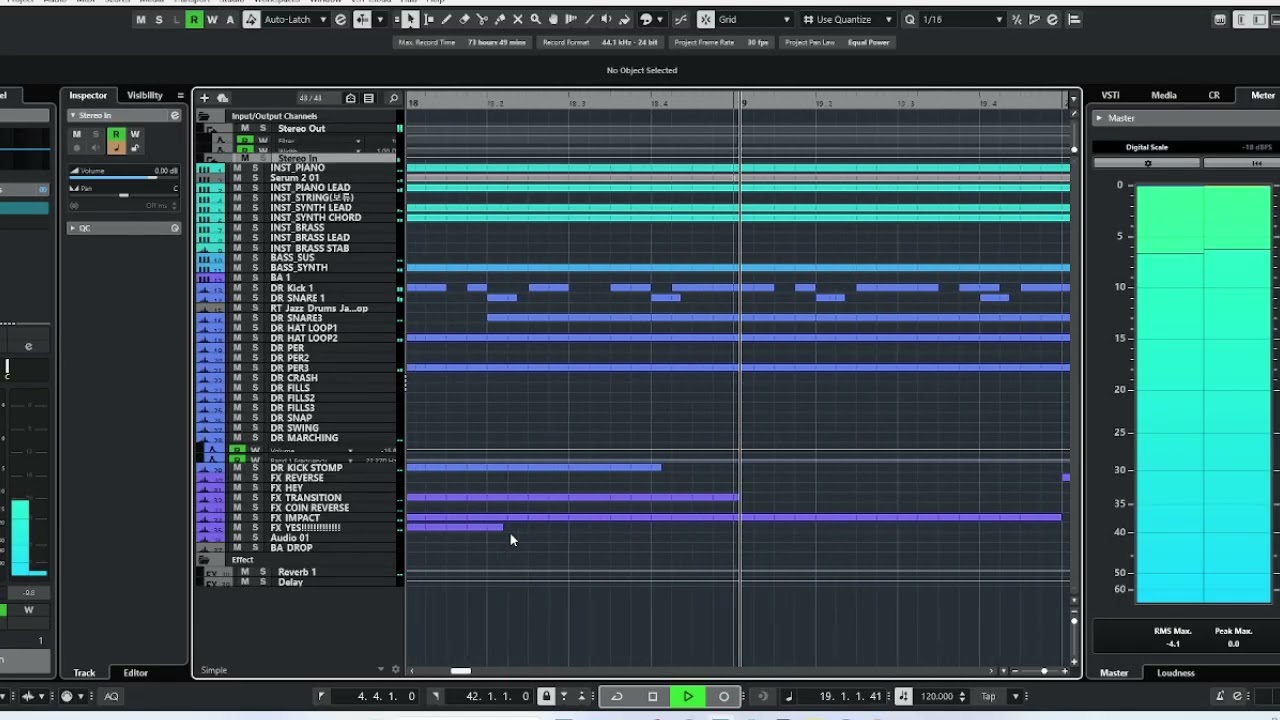The height and width of the screenshot is (720, 1280).
Task: Select the Range Selection tool
Action: point(429,19)
